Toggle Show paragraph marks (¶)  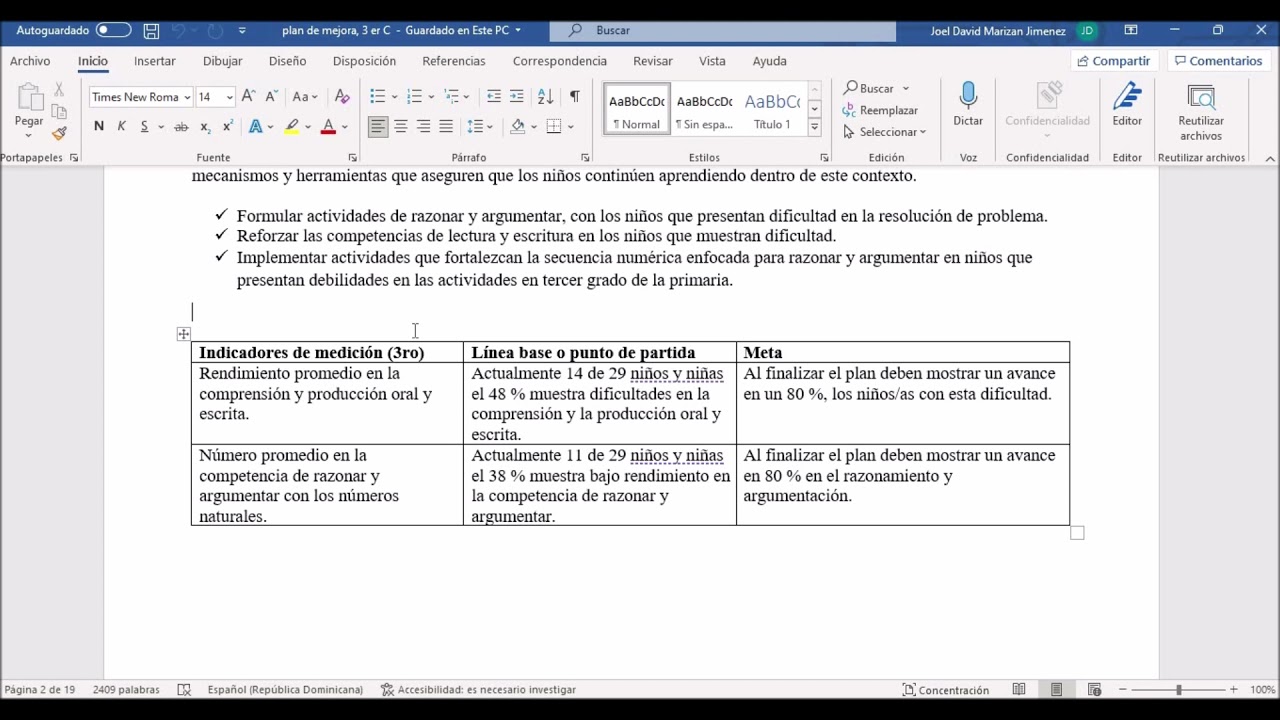(574, 97)
